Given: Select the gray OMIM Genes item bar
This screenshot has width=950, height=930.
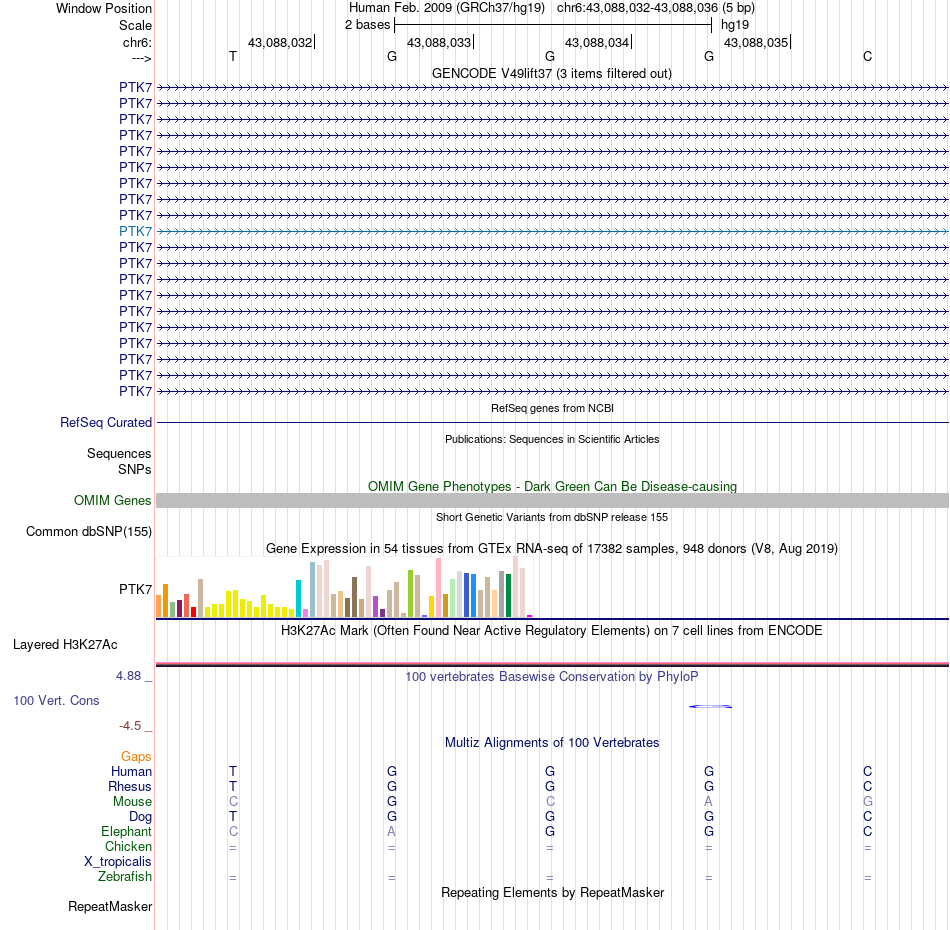Looking at the screenshot, I should [552, 500].
